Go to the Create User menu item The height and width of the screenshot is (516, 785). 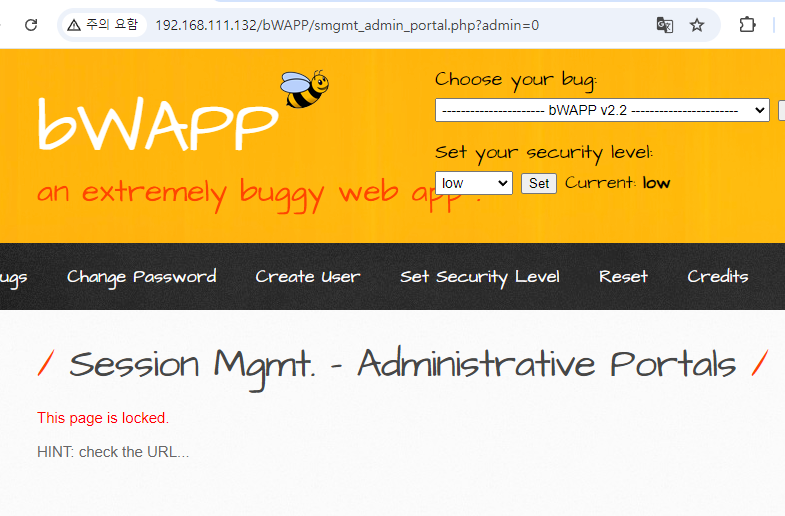click(x=307, y=277)
